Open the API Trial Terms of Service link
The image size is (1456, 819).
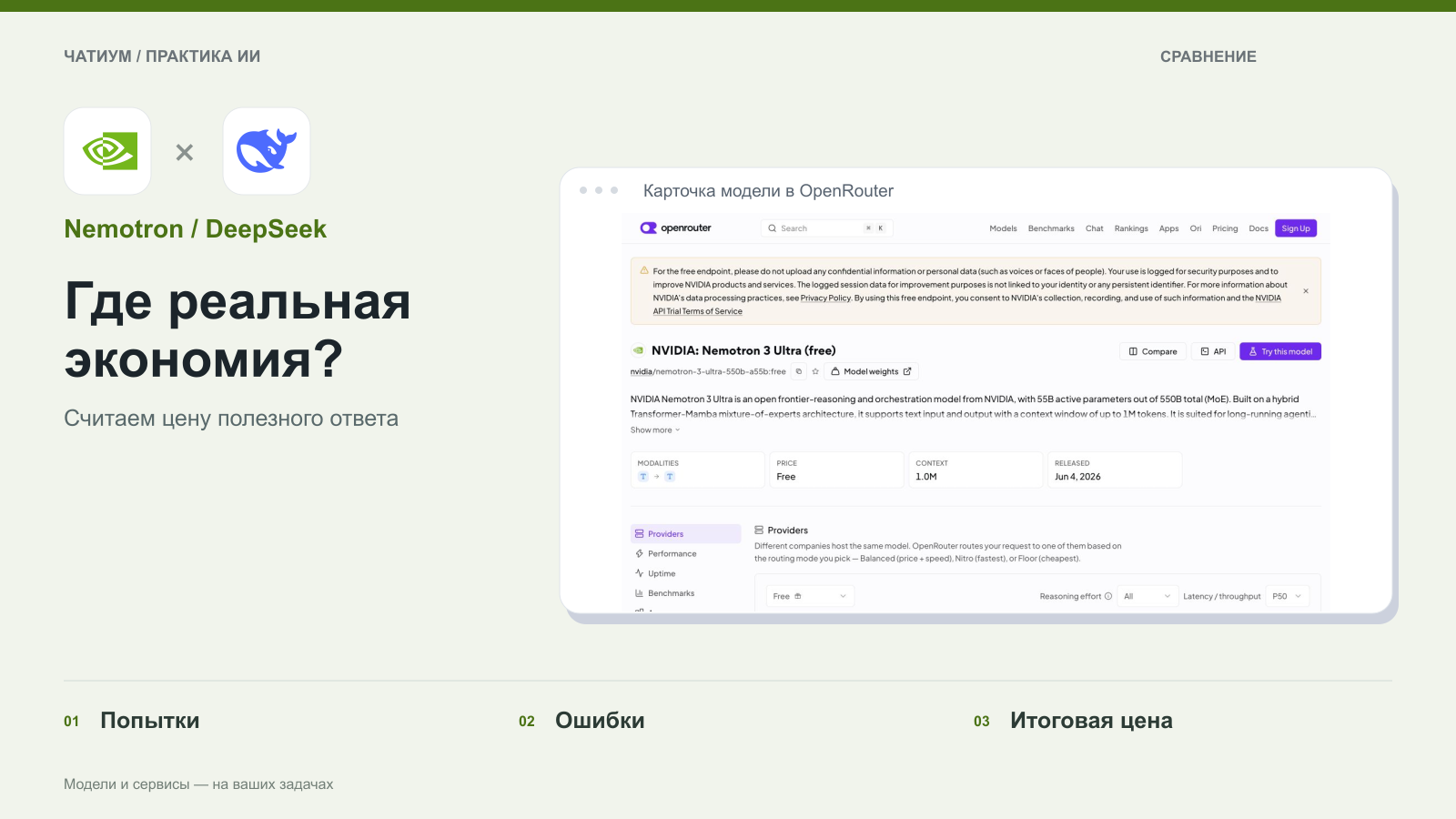[x=697, y=311]
